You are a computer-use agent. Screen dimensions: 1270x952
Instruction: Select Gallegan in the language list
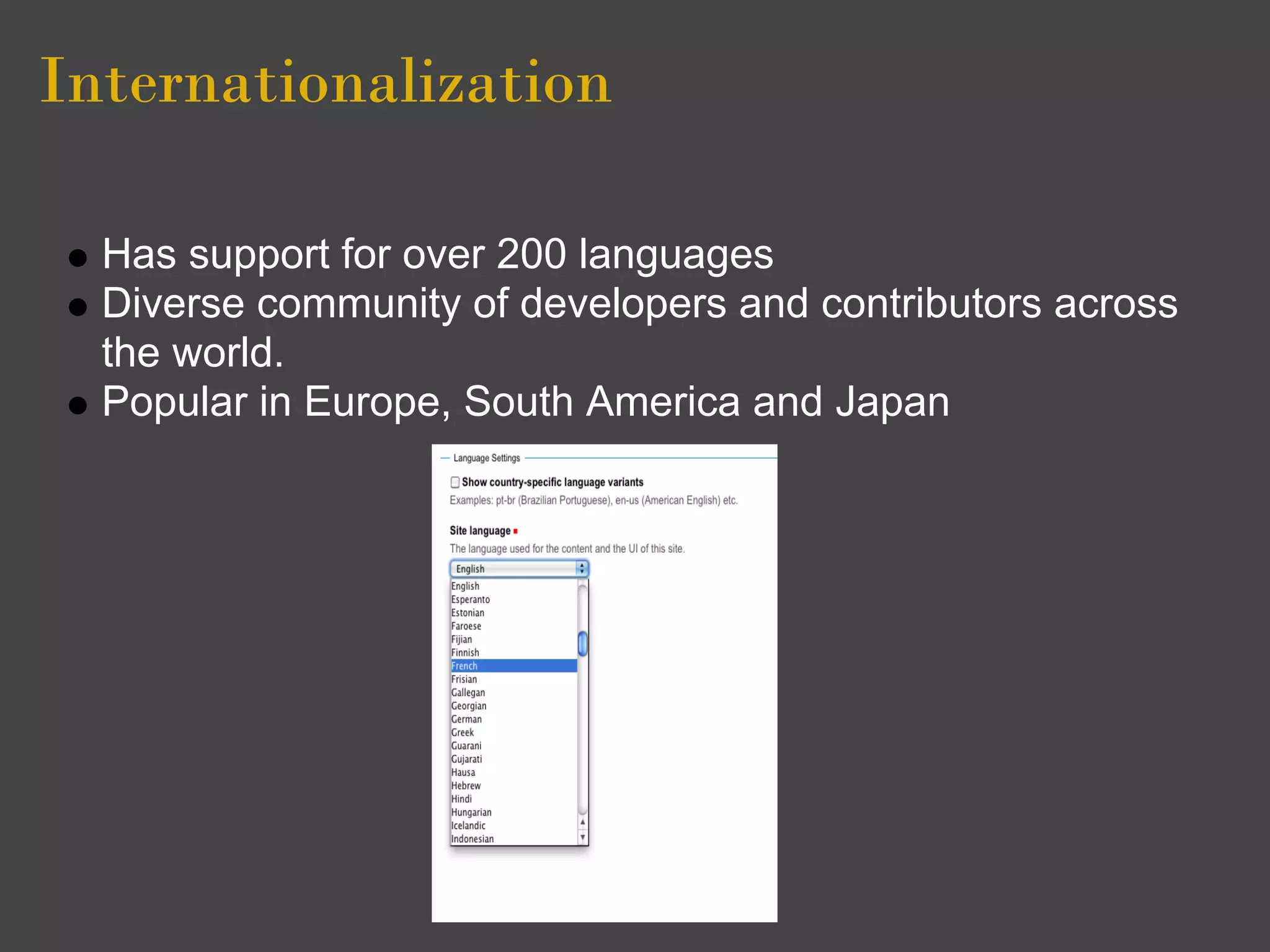pos(513,692)
